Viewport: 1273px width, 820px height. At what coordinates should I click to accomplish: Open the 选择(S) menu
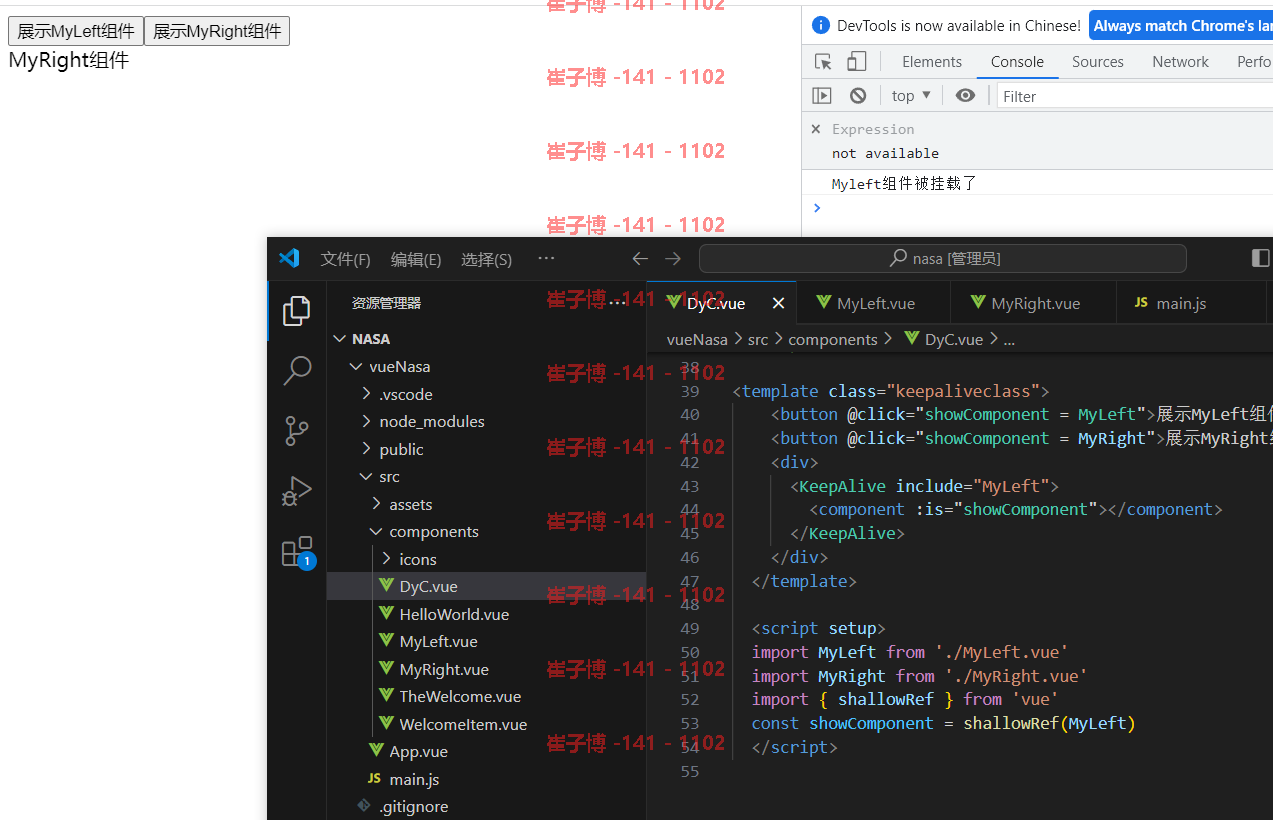click(487, 259)
